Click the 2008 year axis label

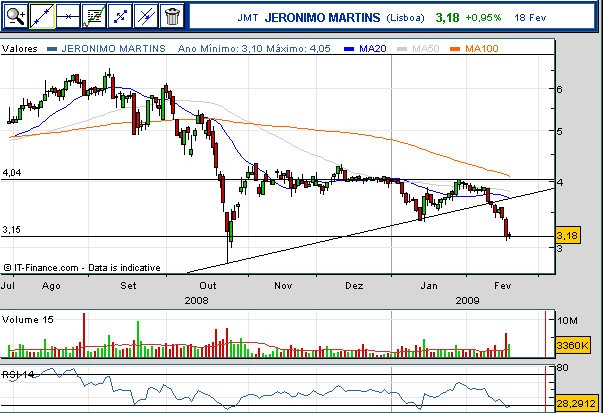(x=196, y=300)
